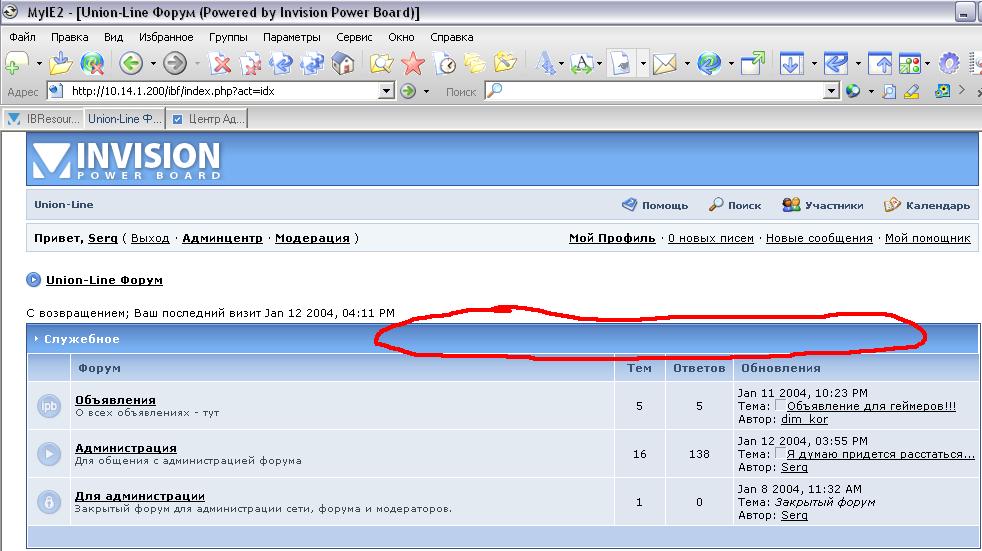The image size is (982, 551).
Task: Open the Файл menu
Action: pyautogui.click(x=22, y=37)
